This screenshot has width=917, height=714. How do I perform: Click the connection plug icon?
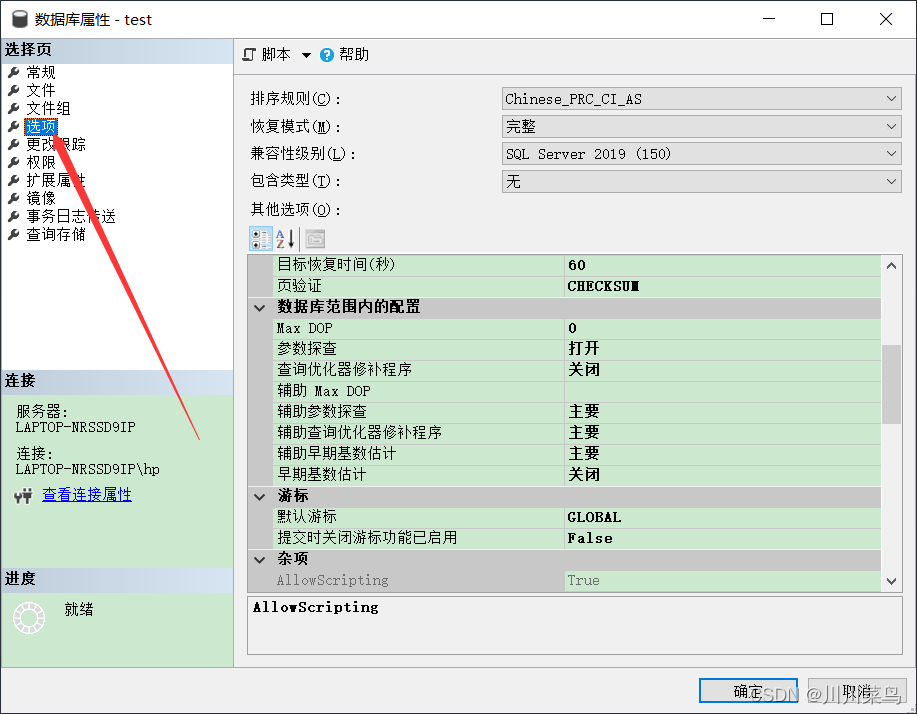click(x=23, y=496)
